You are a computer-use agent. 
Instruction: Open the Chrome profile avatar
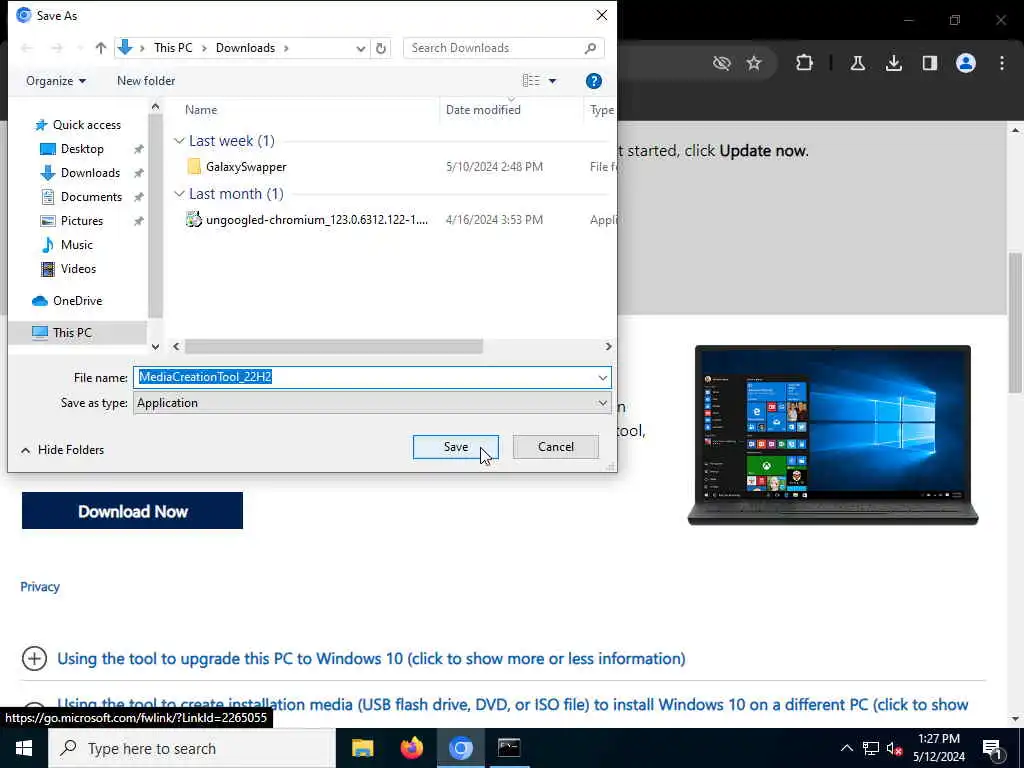(966, 63)
